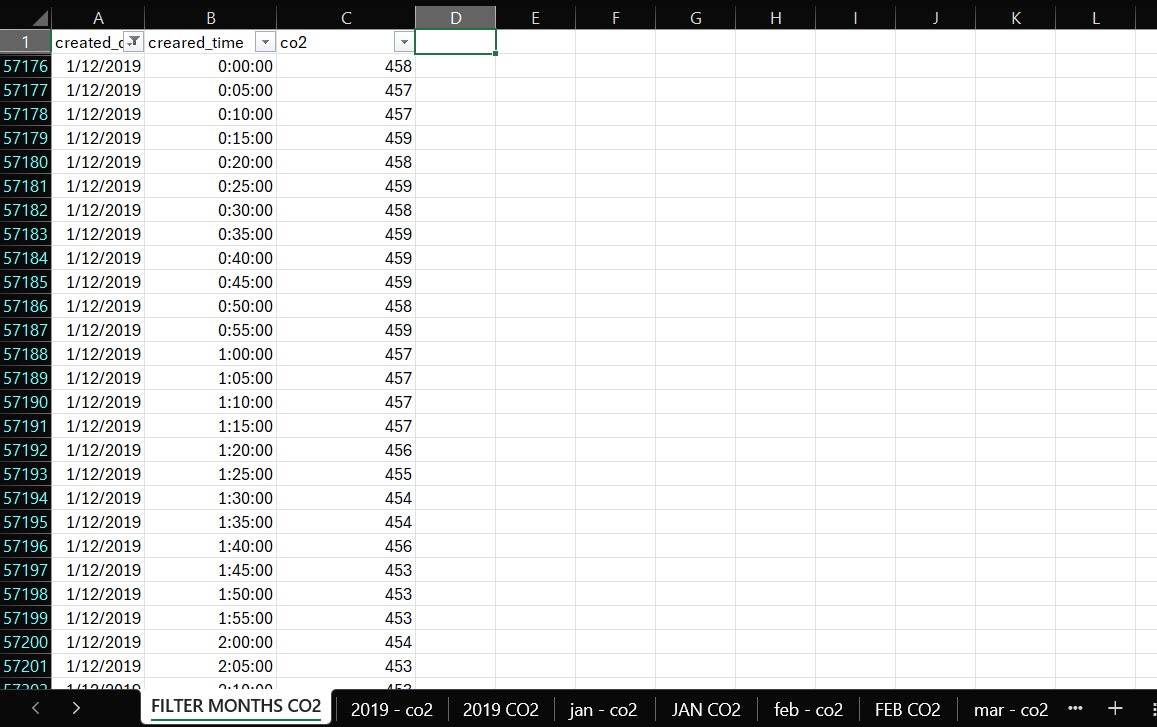Click row header 57176 to select the row
The image size is (1157, 727).
click(26, 66)
